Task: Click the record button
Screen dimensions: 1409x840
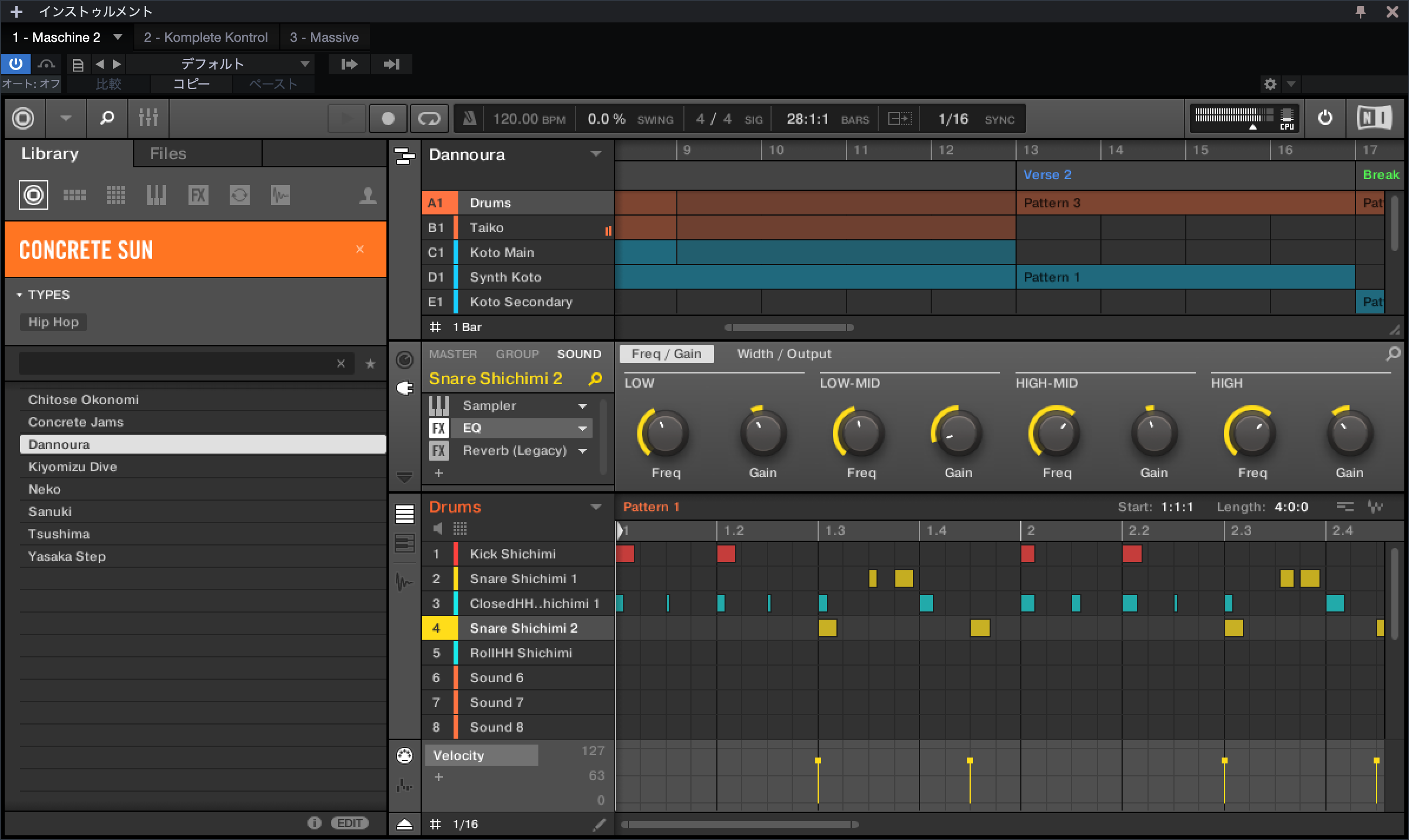Action: pos(388,118)
